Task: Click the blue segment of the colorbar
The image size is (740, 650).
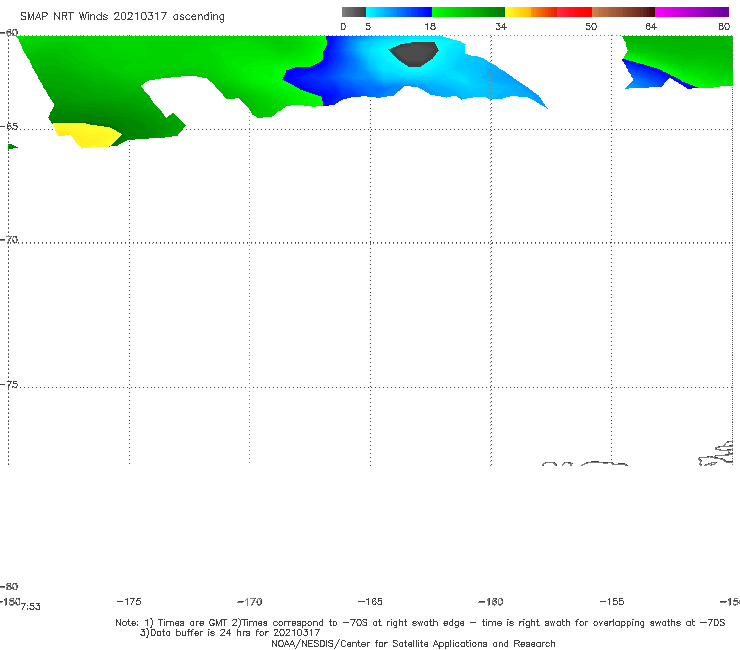Action: [x=399, y=12]
